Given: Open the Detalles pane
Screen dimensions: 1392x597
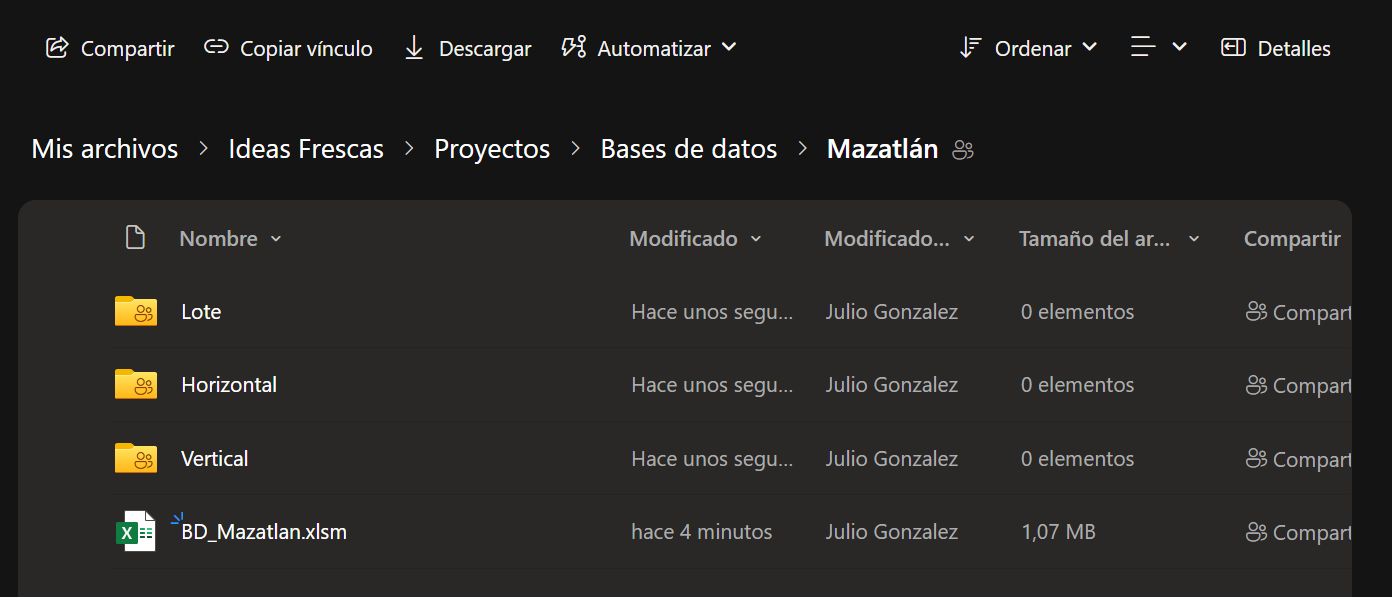Looking at the screenshot, I should point(1276,48).
